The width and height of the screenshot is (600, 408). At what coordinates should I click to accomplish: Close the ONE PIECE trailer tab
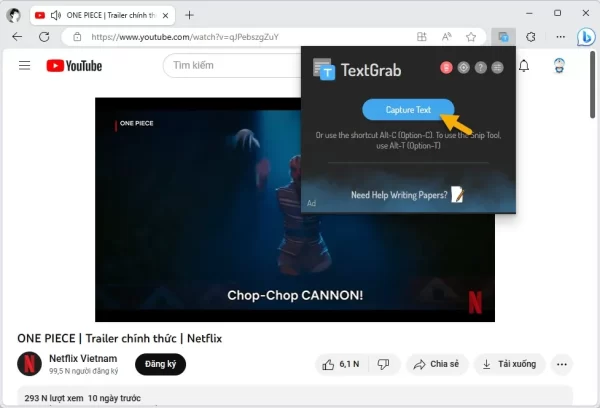pos(165,15)
